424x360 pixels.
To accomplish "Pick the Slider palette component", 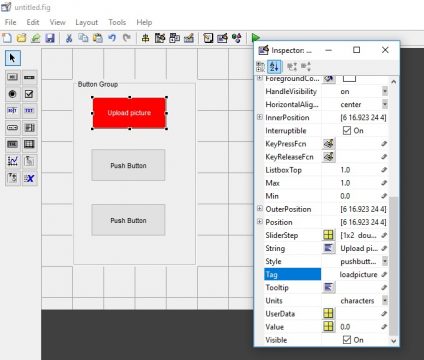I will [x=29, y=77].
